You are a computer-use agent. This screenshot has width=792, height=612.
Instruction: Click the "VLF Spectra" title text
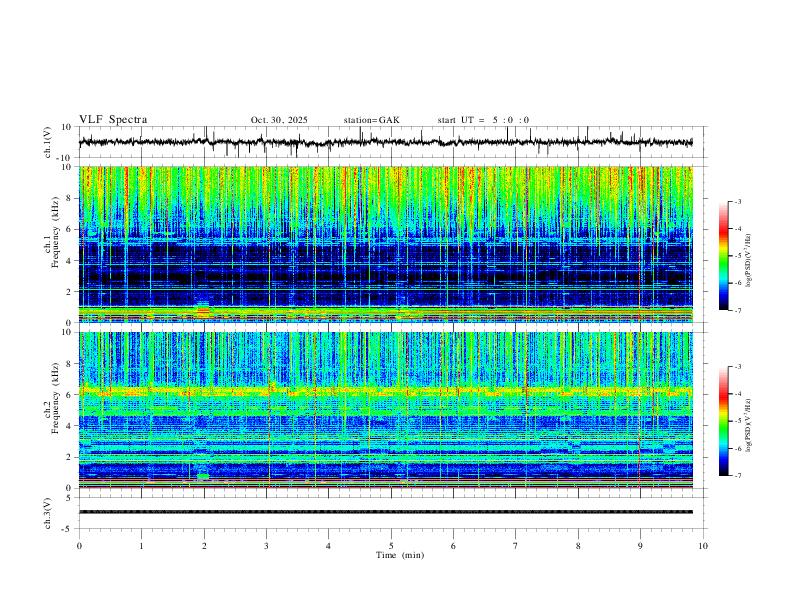[x=113, y=120]
